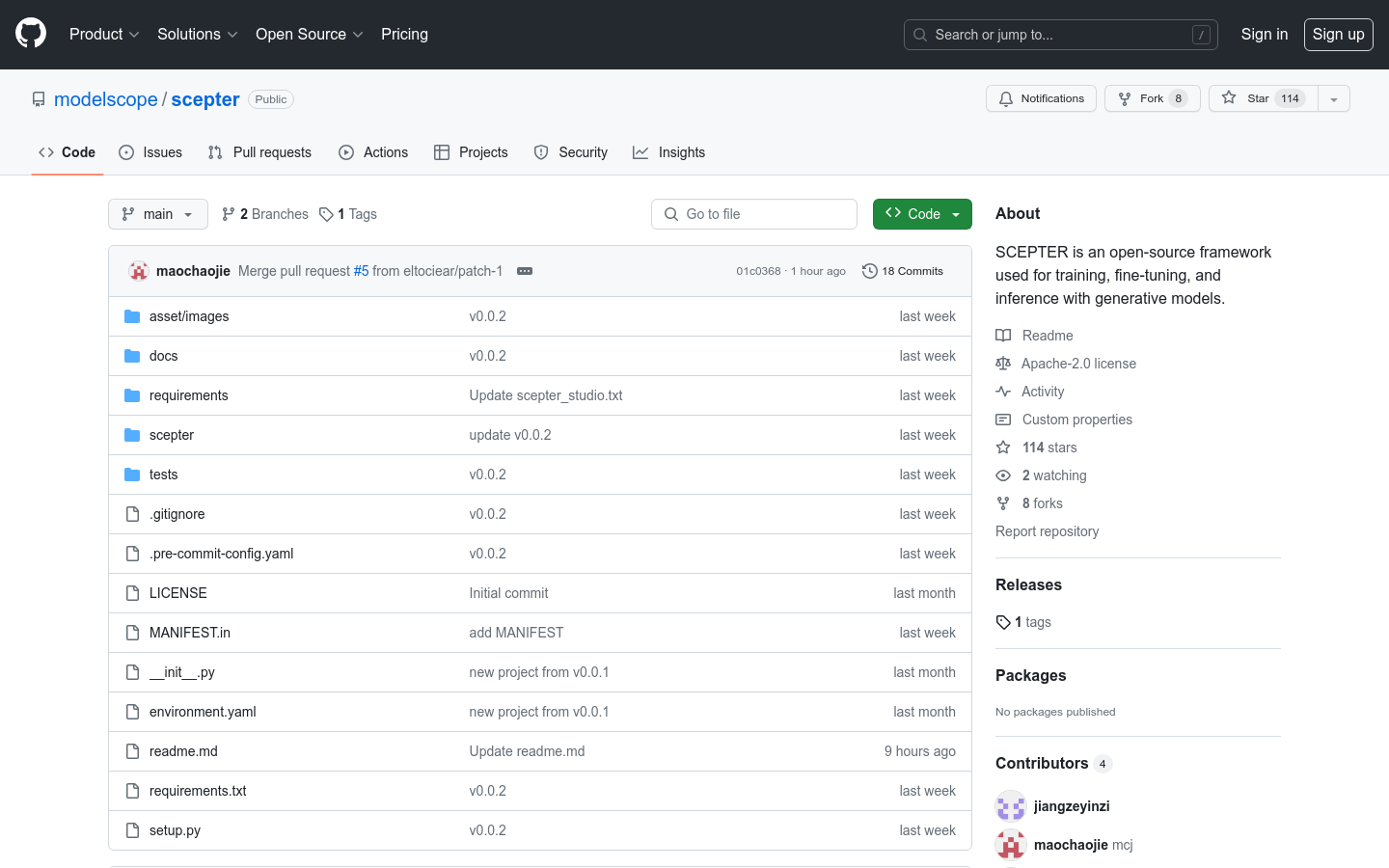
Task: Click the GitHub logo icon
Action: tap(31, 34)
